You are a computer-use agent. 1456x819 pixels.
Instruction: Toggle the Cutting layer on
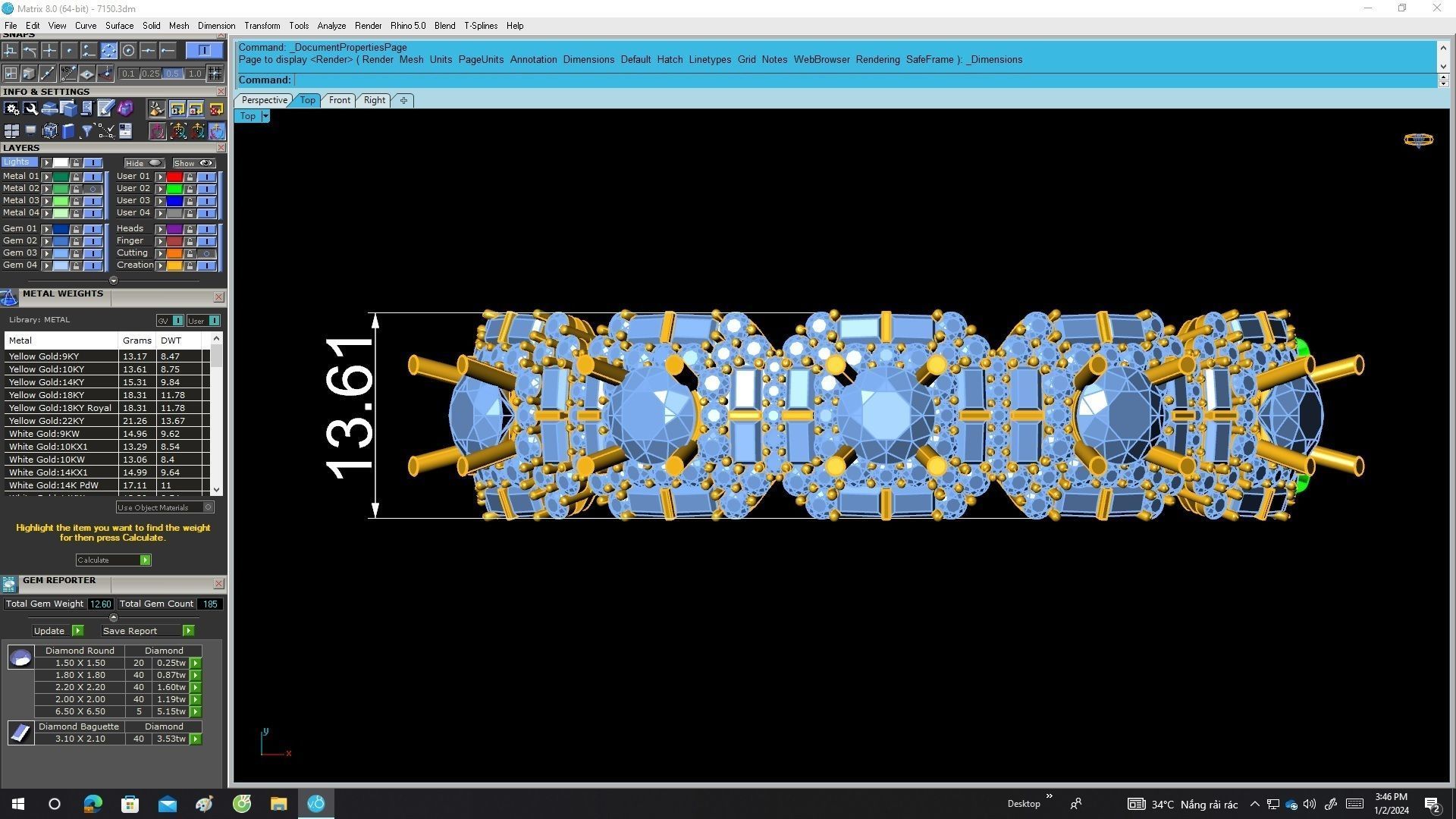206,253
